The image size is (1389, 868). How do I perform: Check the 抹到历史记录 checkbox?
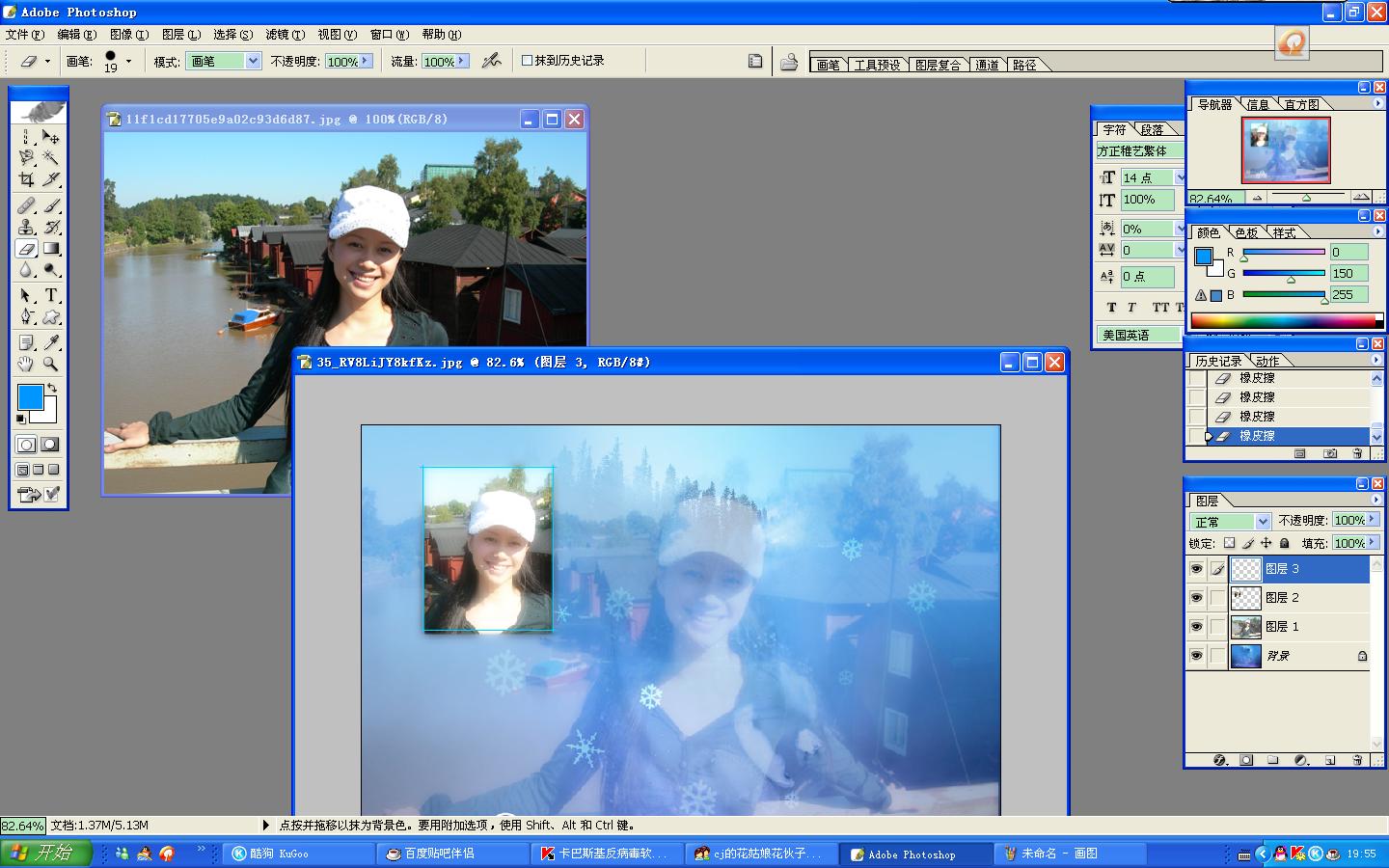[527, 60]
